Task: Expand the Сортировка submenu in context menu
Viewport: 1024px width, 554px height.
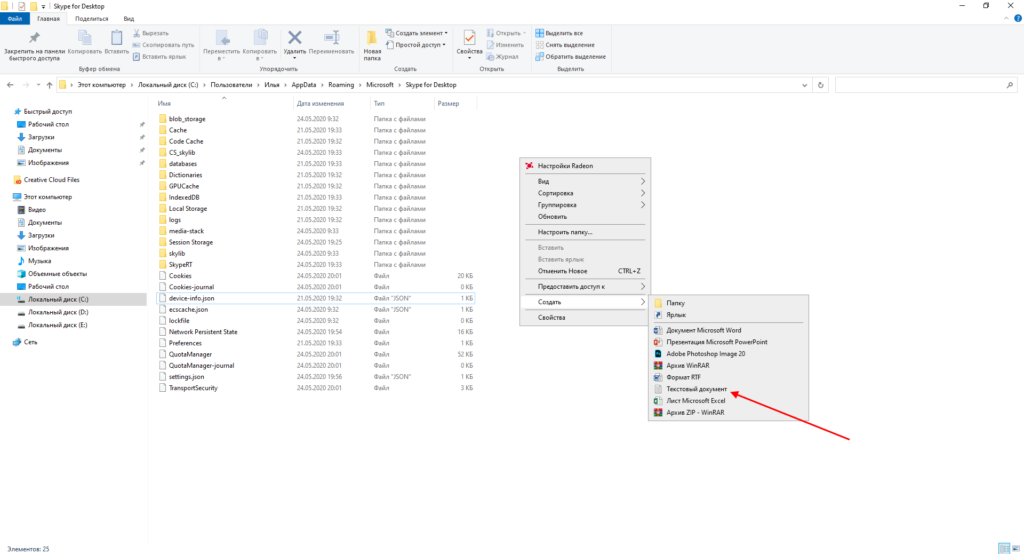Action: (x=556, y=193)
